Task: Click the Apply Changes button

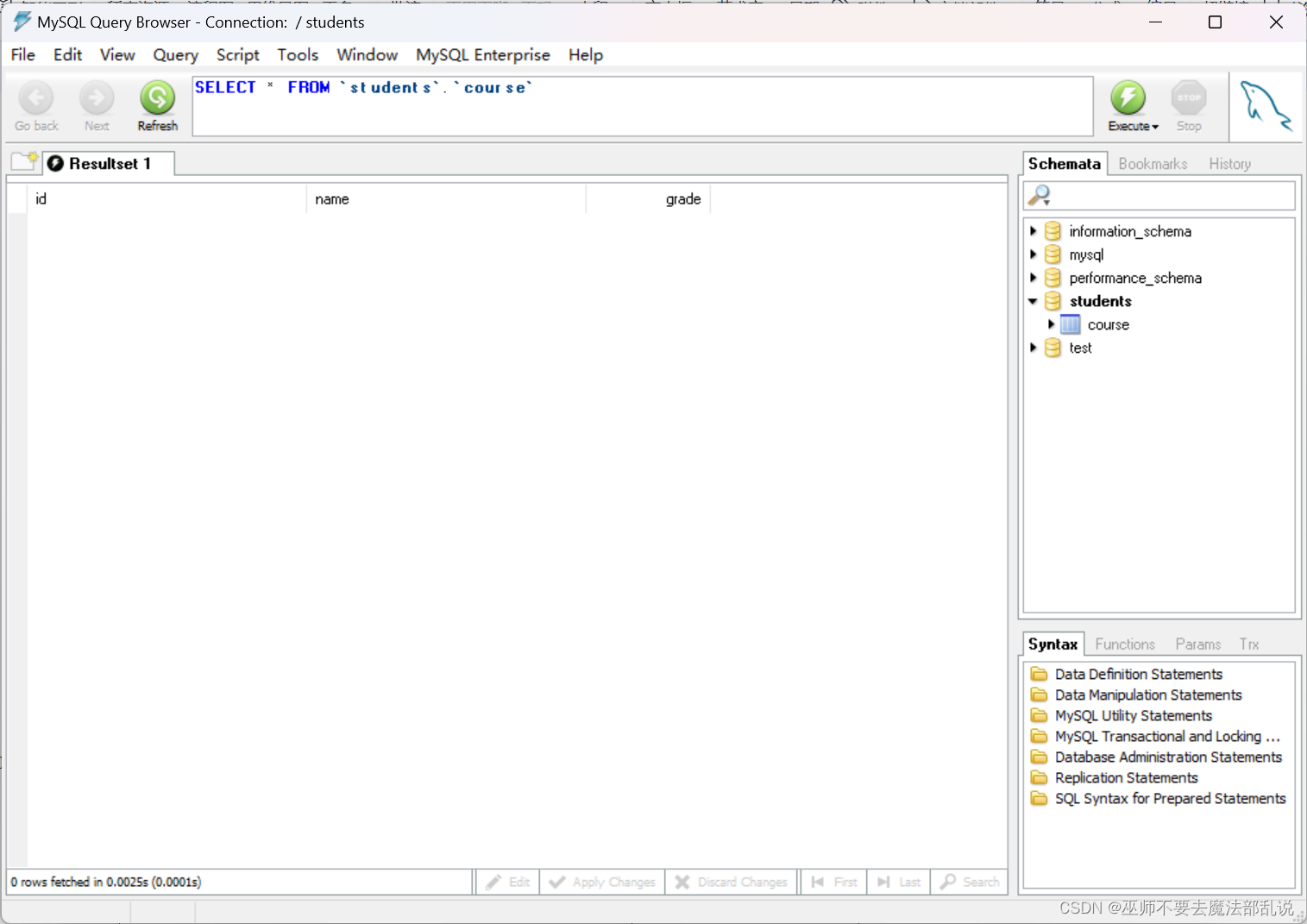Action: pyautogui.click(x=601, y=881)
